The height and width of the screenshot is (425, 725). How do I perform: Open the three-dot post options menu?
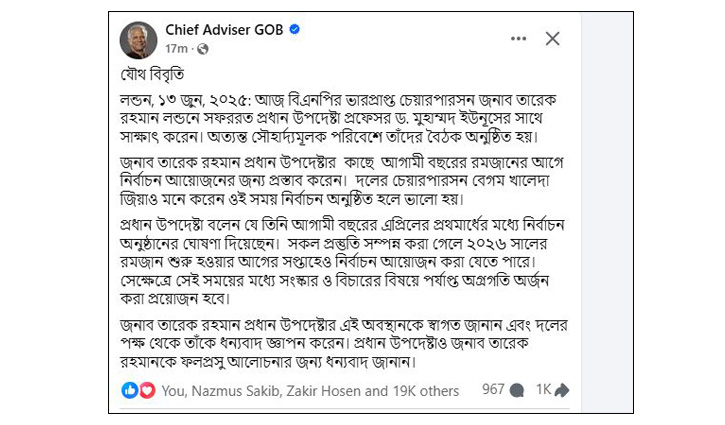(x=518, y=39)
